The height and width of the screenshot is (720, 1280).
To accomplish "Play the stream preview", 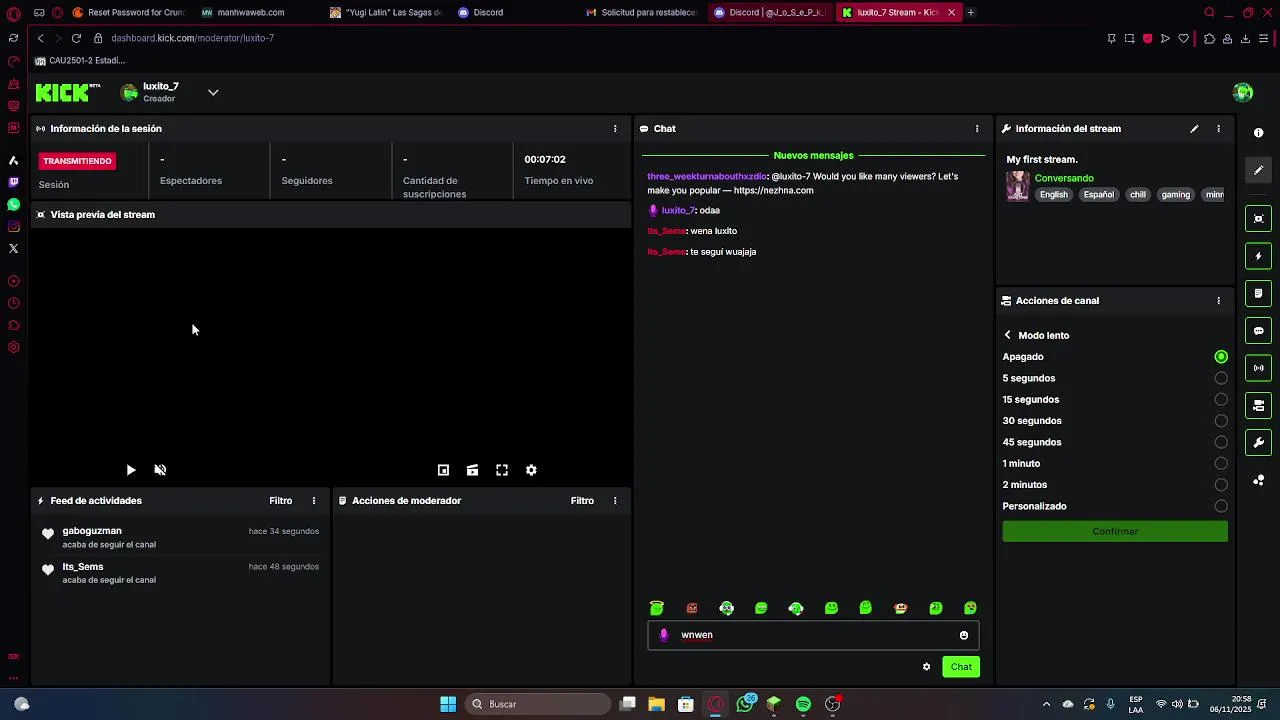I will (131, 470).
